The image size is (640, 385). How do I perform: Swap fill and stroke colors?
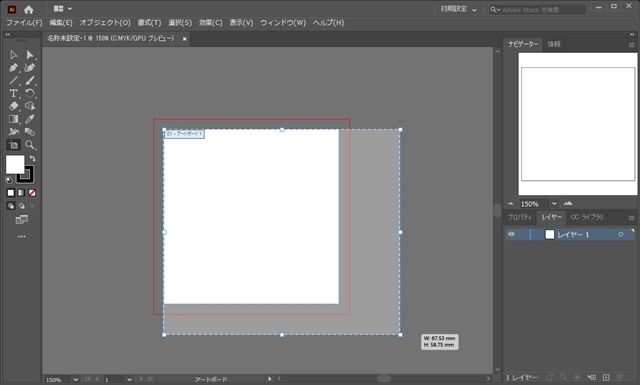pyautogui.click(x=32, y=159)
